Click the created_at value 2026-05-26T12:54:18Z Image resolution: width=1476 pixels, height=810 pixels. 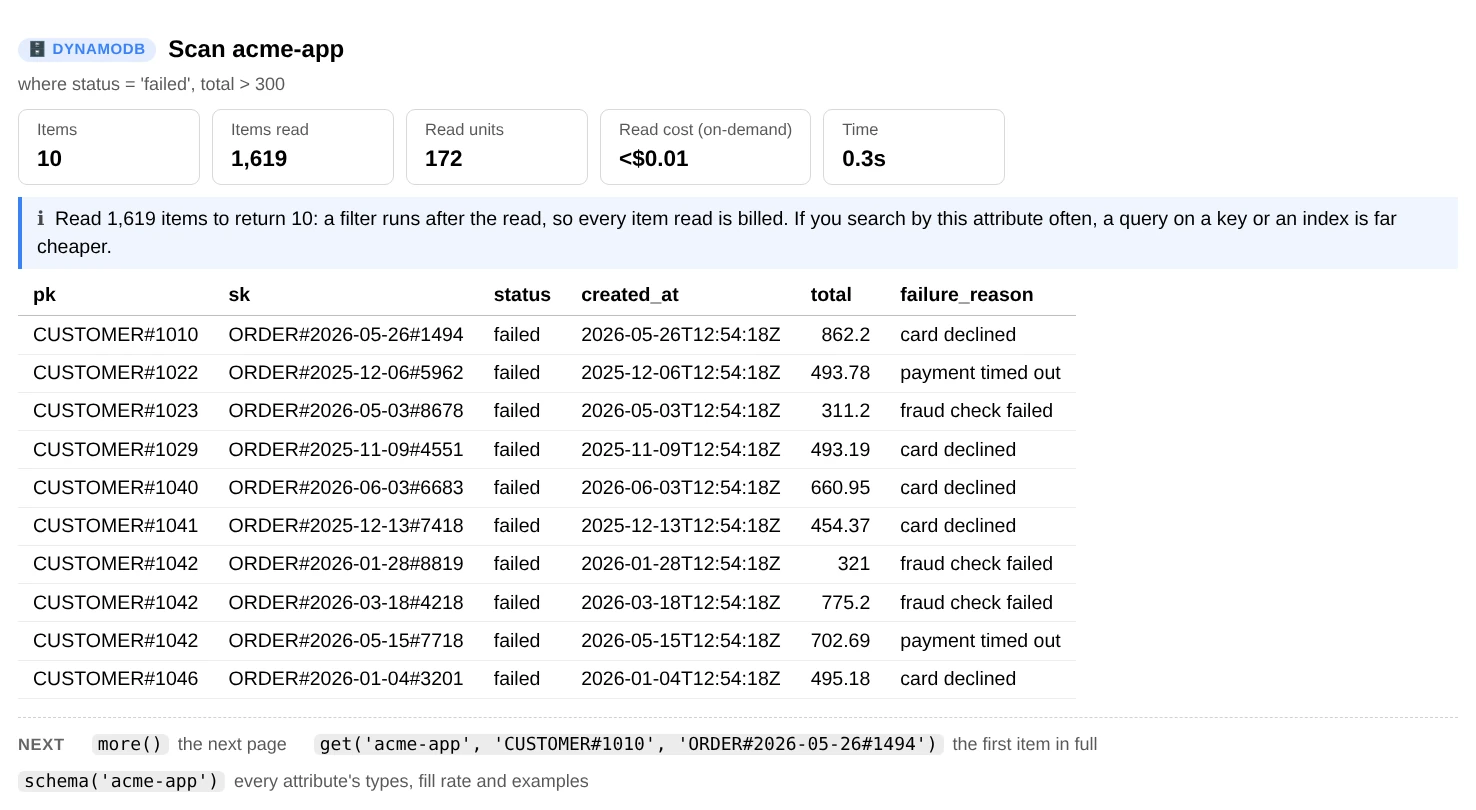(681, 335)
